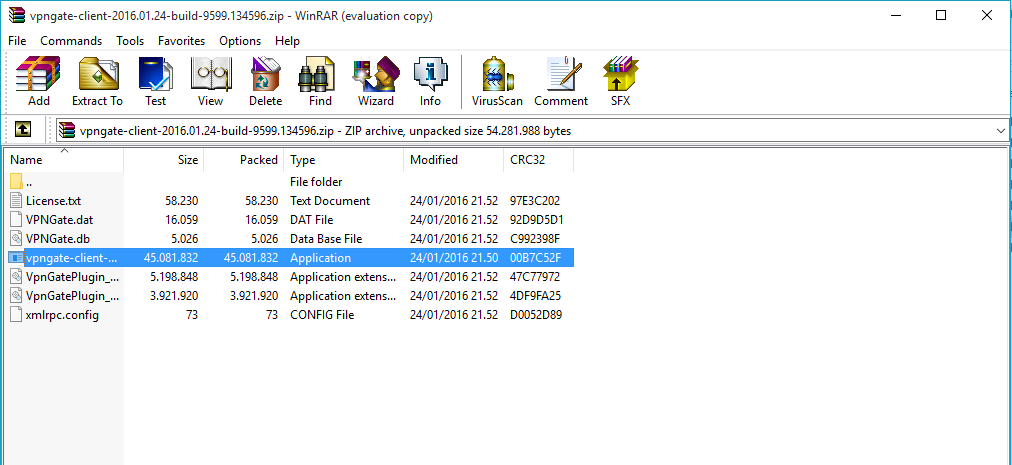Open the Commands menu
The height and width of the screenshot is (465, 1012).
(71, 41)
